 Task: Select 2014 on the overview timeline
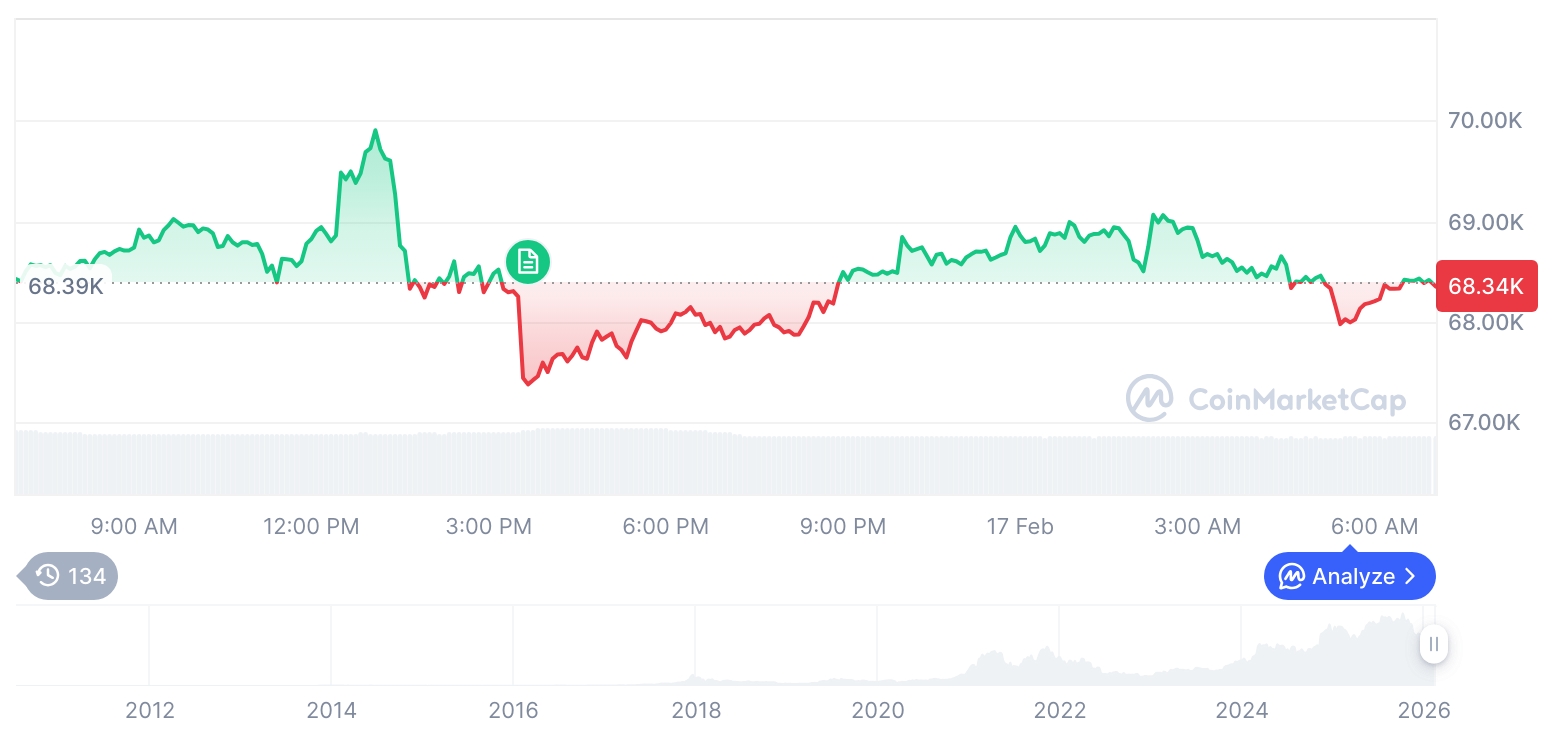tap(331, 710)
